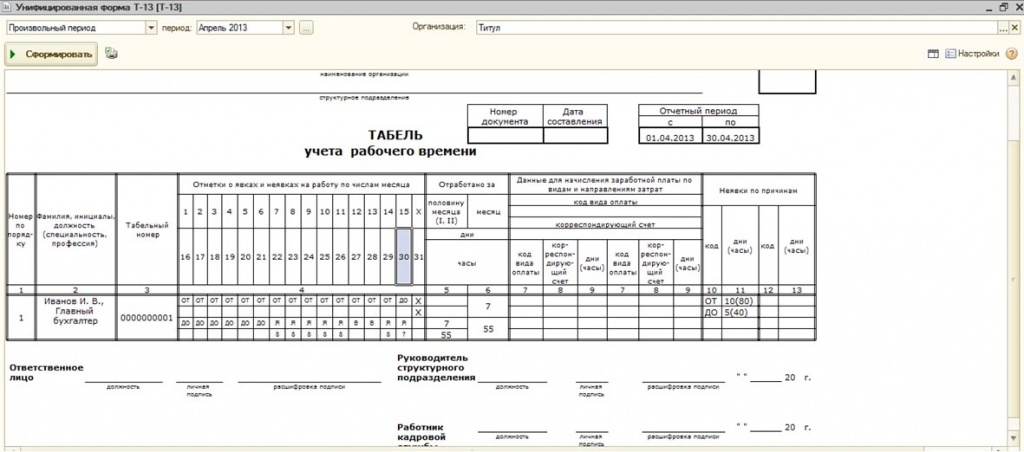Clear the Организация field with X
1024x452 pixels.
pos(1016,28)
